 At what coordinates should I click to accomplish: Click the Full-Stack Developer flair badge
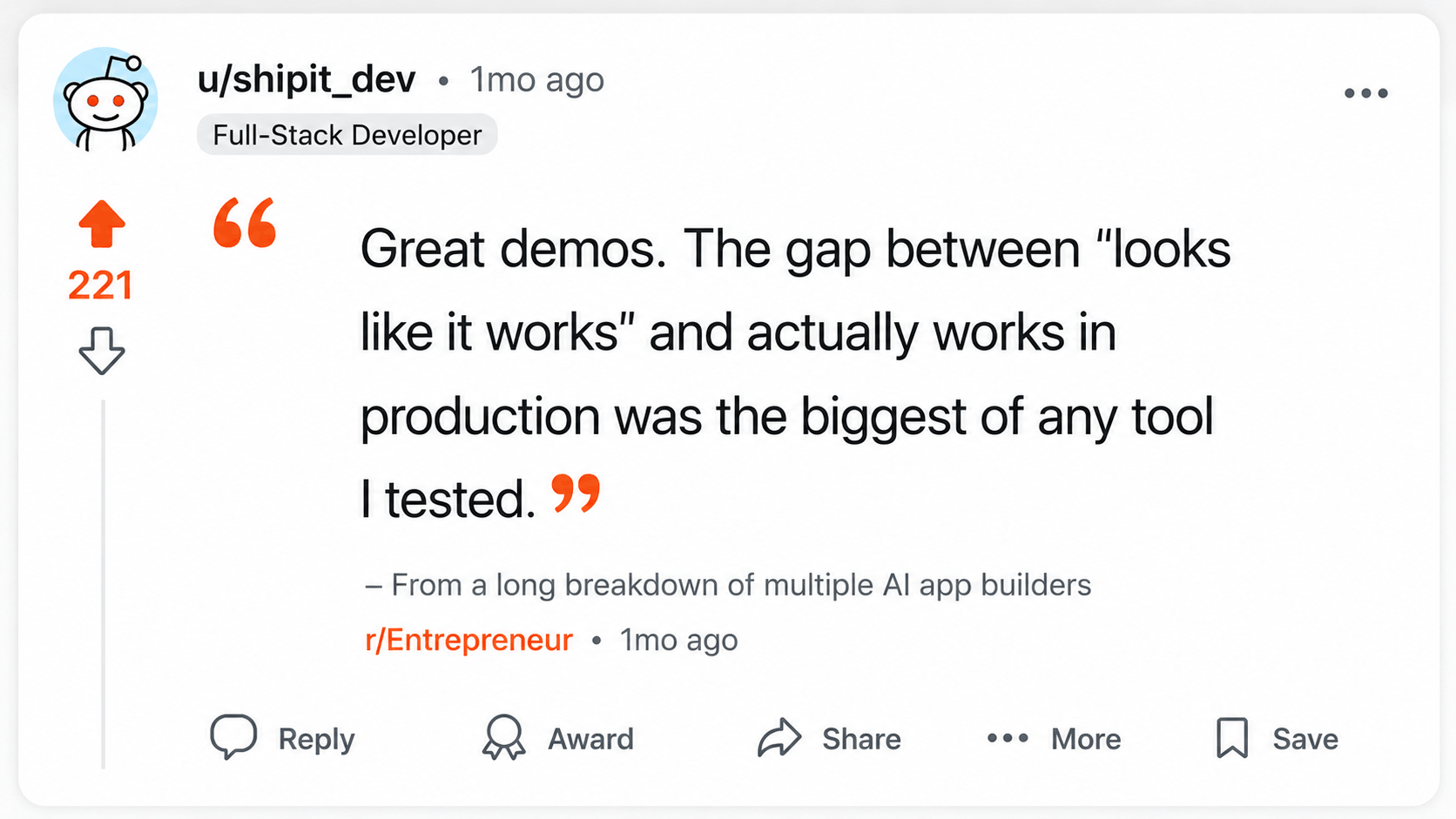(x=347, y=135)
